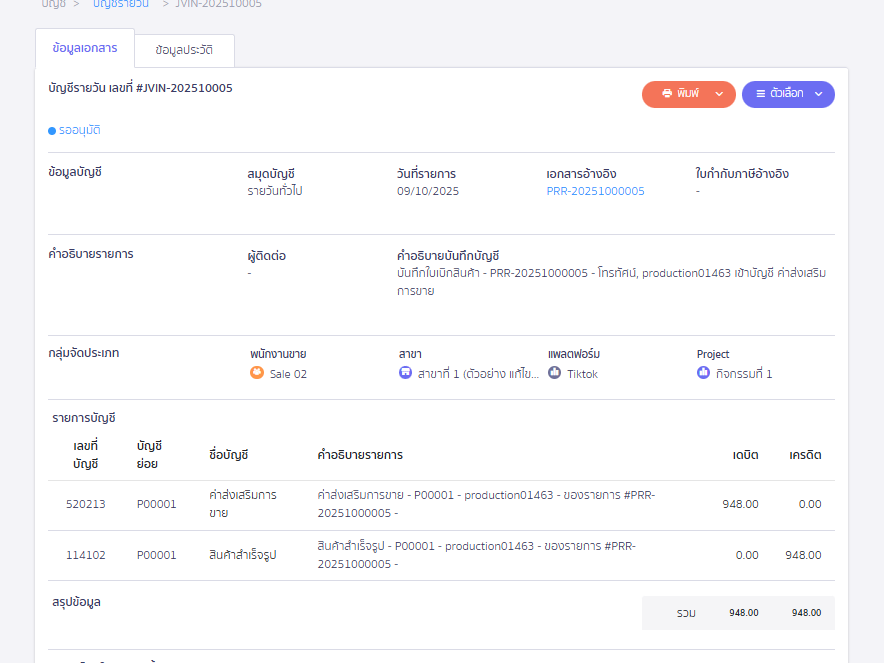Click the Project icon beside กิจกรรมที่ 1
The image size is (884, 663).
703,373
